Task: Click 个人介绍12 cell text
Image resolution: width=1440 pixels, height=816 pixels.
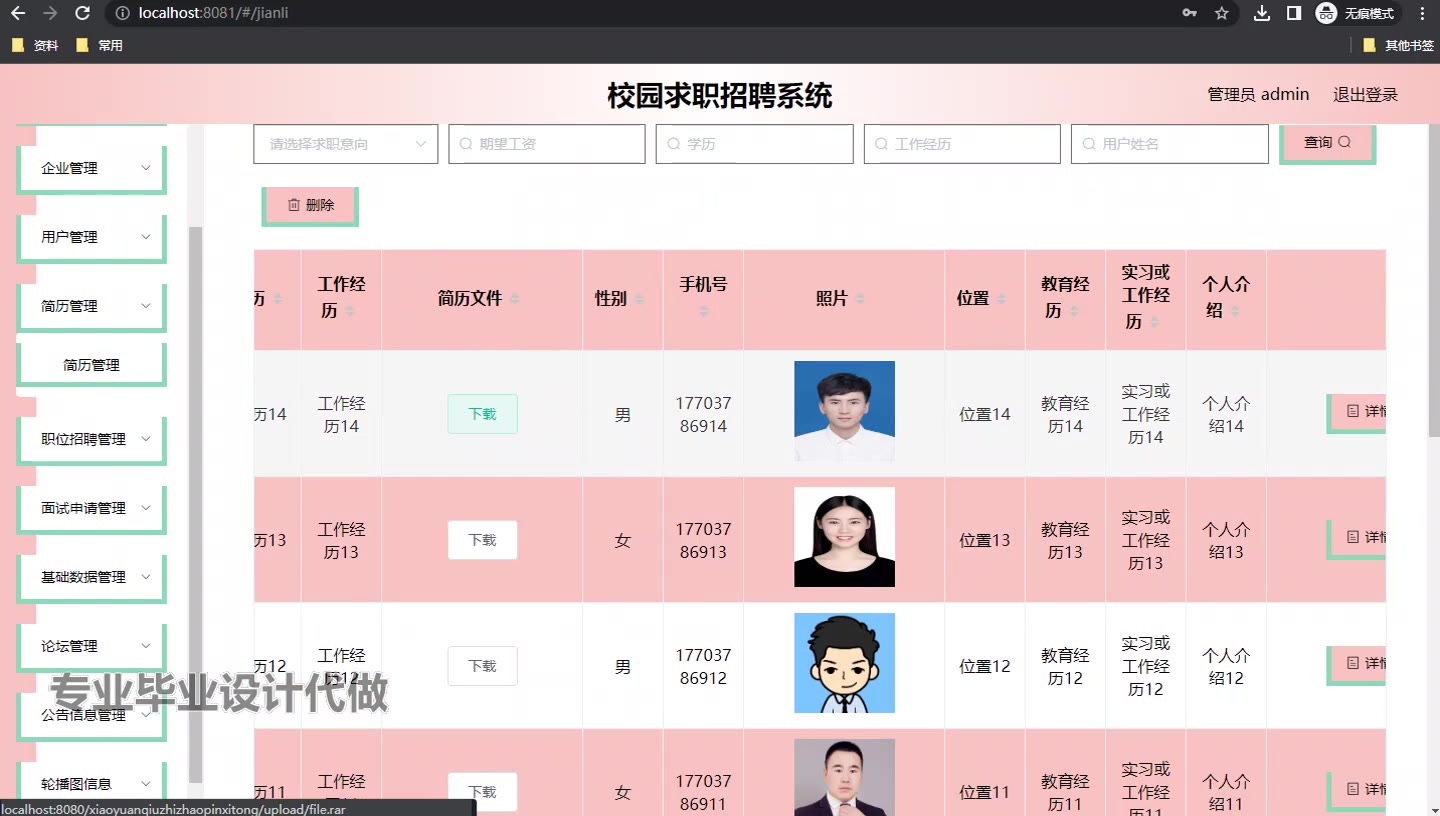Action: point(1226,666)
